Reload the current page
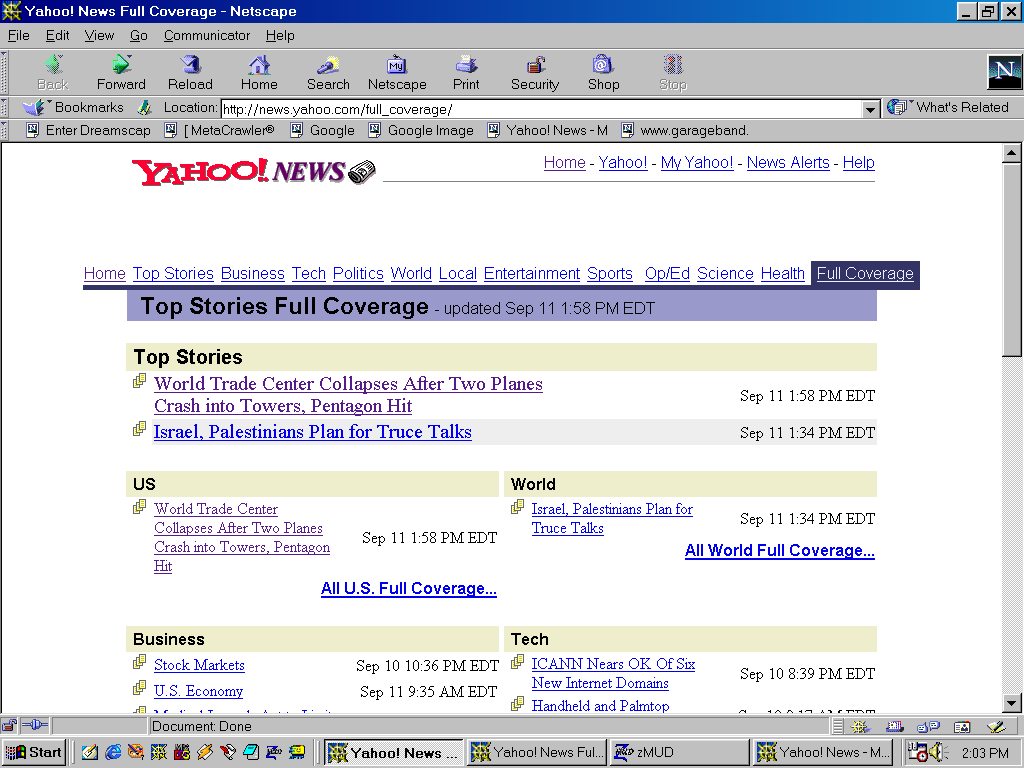 [x=190, y=72]
